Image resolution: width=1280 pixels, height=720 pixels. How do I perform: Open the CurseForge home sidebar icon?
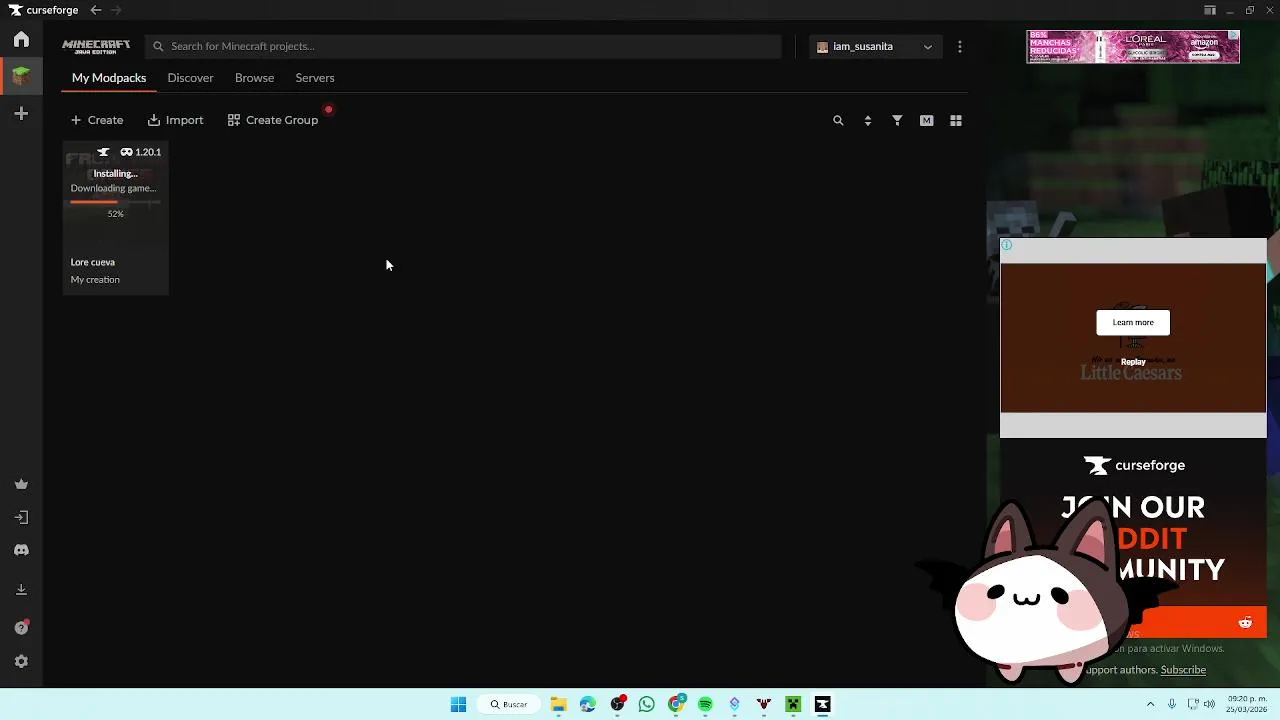pos(21,40)
